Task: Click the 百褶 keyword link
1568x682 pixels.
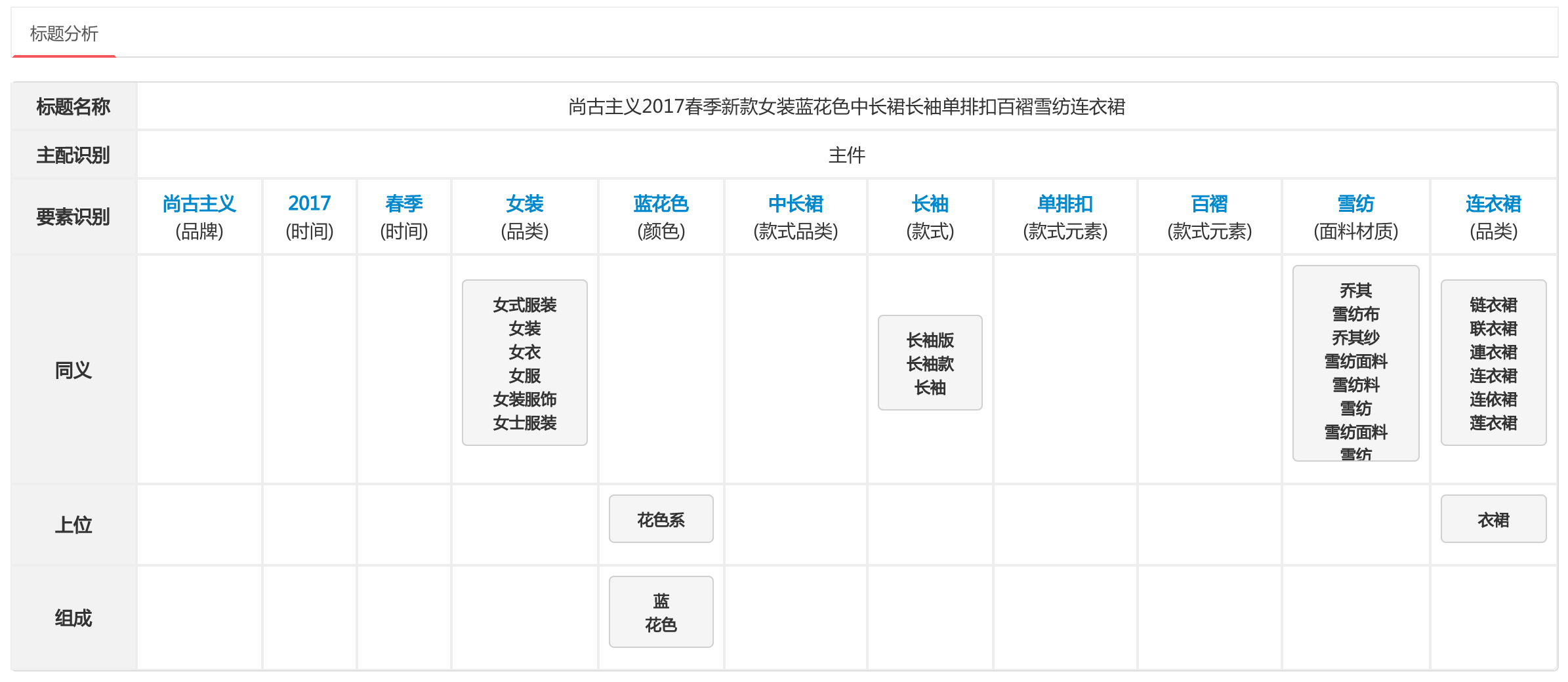Action: tap(1210, 204)
